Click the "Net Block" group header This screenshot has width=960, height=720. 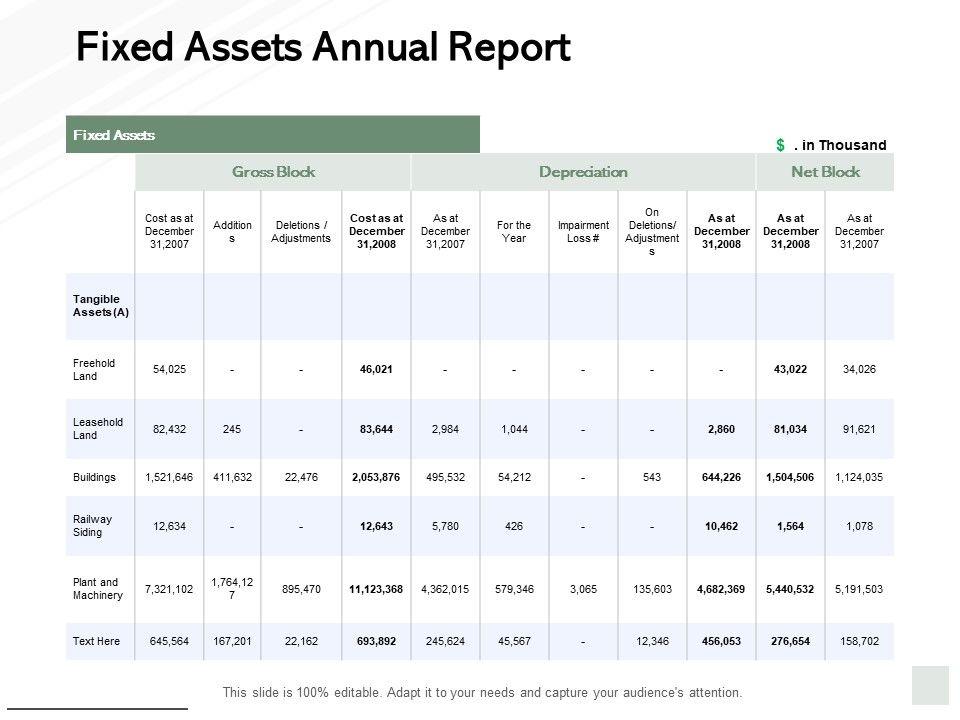825,172
